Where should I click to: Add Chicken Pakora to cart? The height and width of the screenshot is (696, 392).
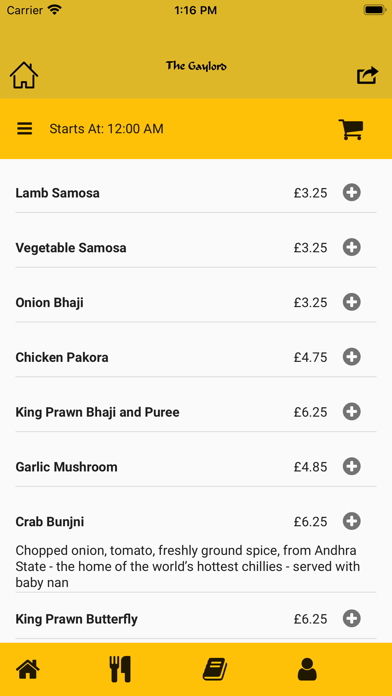coord(352,357)
